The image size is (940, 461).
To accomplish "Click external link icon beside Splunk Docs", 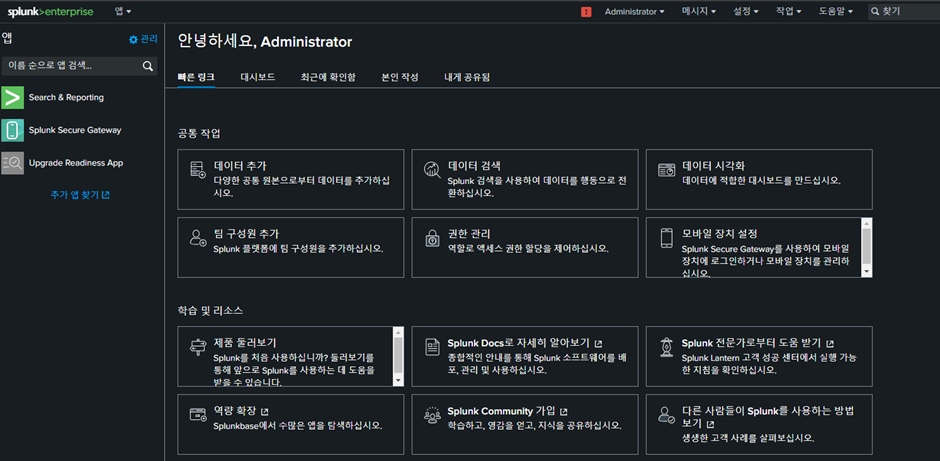I will 598,344.
